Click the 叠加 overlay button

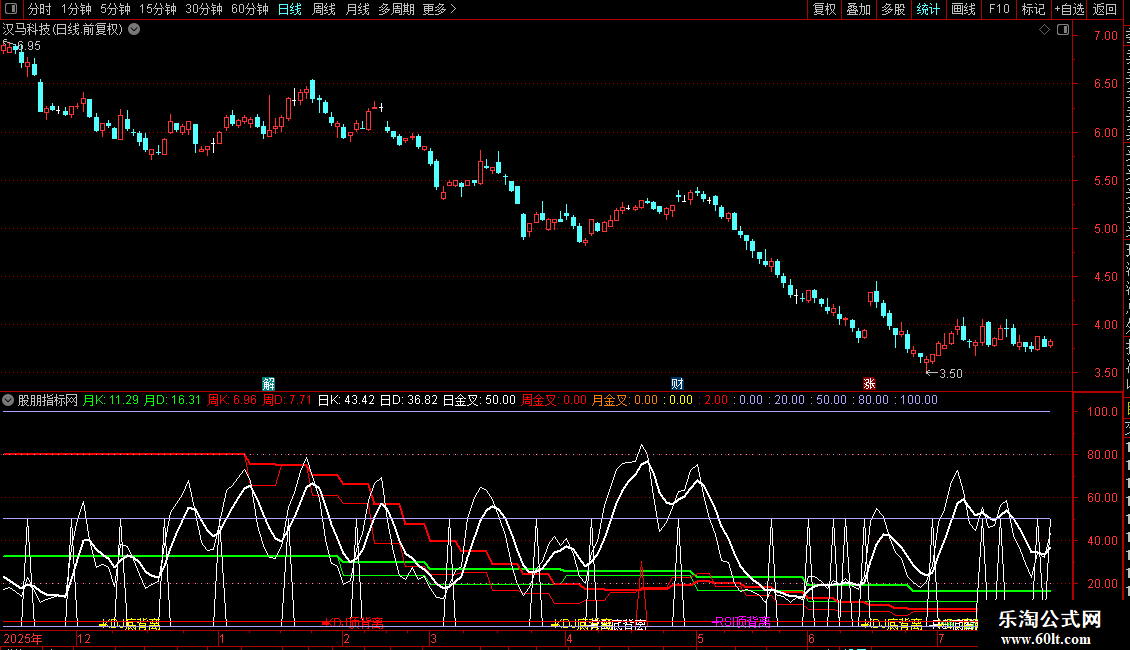click(x=859, y=9)
